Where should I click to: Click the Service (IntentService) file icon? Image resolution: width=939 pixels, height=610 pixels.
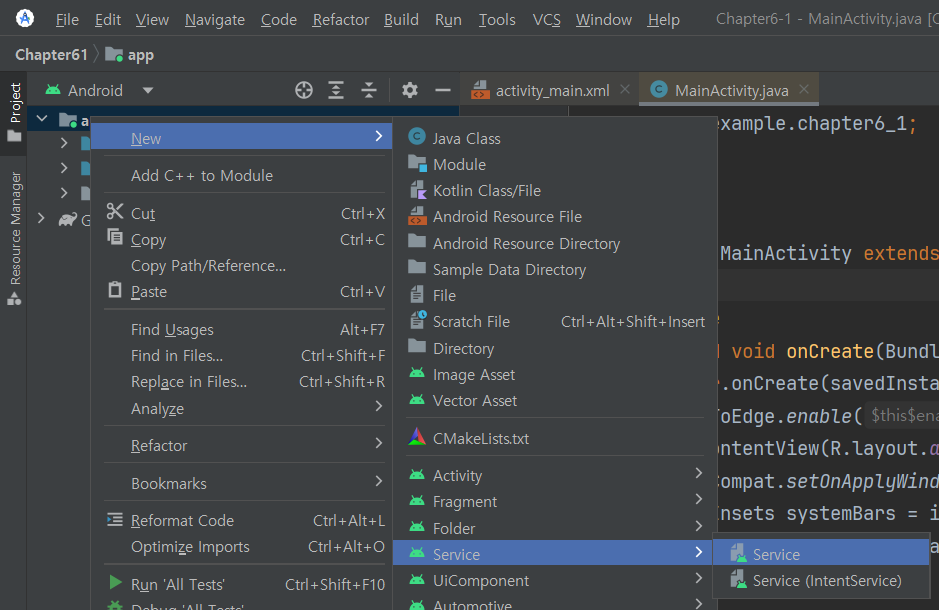[x=738, y=579]
